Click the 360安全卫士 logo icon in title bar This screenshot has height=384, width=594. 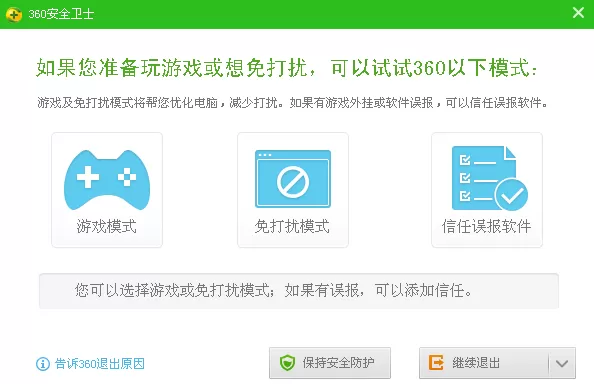[14, 14]
